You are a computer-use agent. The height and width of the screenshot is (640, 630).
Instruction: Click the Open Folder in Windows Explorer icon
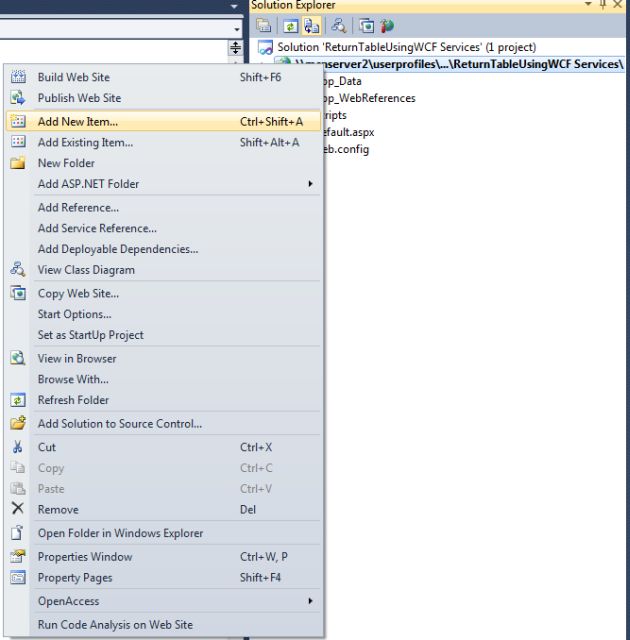point(17,533)
